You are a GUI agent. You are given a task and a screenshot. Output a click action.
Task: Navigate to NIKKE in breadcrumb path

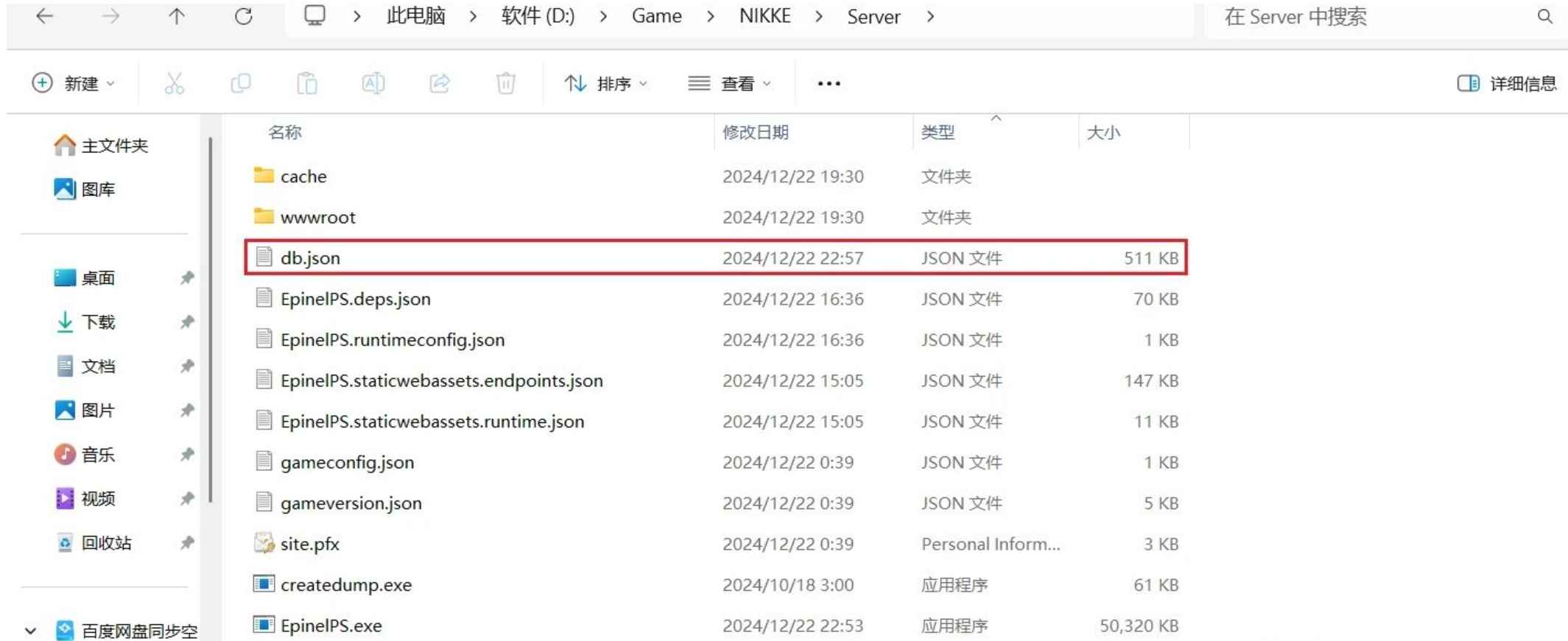tap(764, 16)
